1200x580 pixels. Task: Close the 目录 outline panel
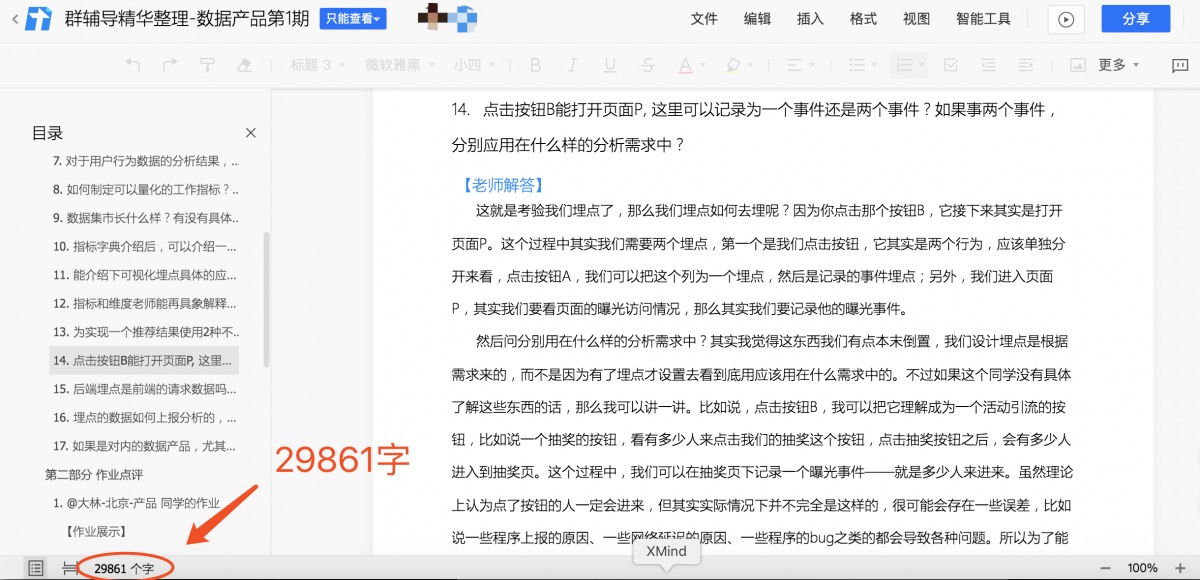pyautogui.click(x=251, y=133)
